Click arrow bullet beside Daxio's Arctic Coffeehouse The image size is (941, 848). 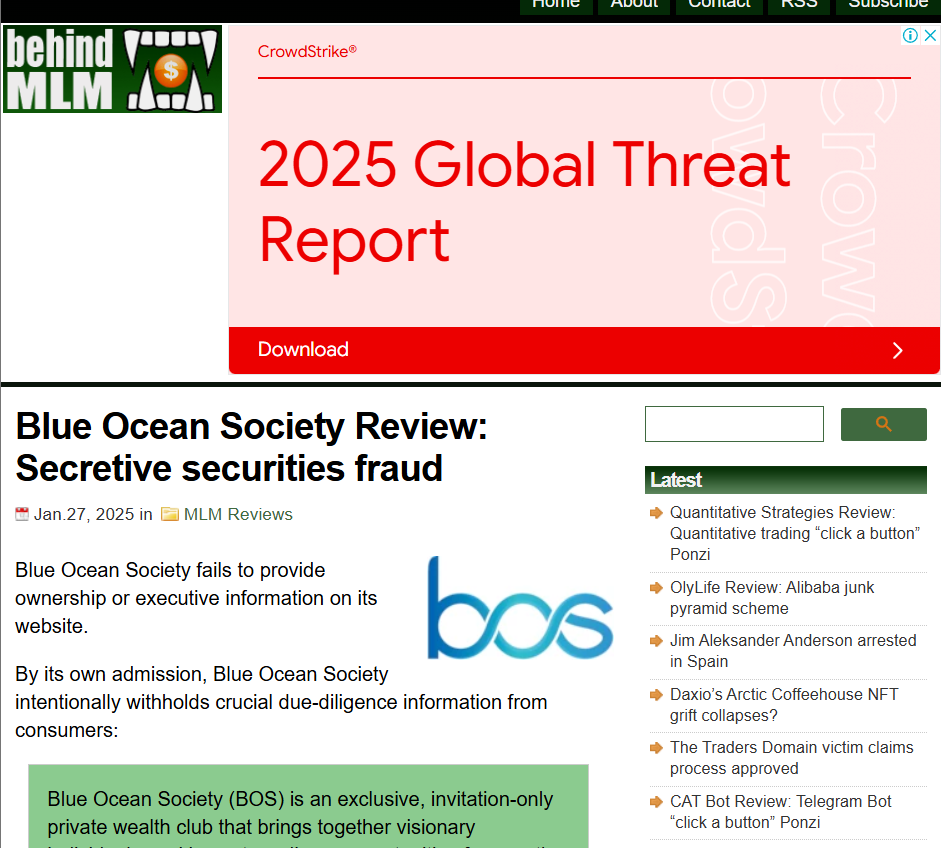(x=656, y=695)
